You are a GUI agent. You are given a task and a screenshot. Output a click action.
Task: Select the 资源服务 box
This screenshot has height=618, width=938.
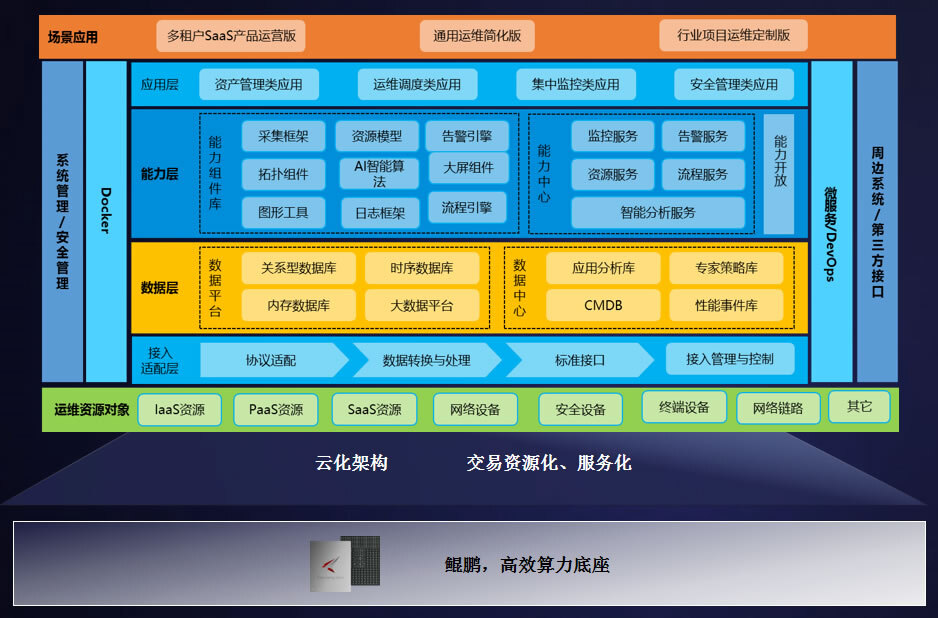click(613, 174)
